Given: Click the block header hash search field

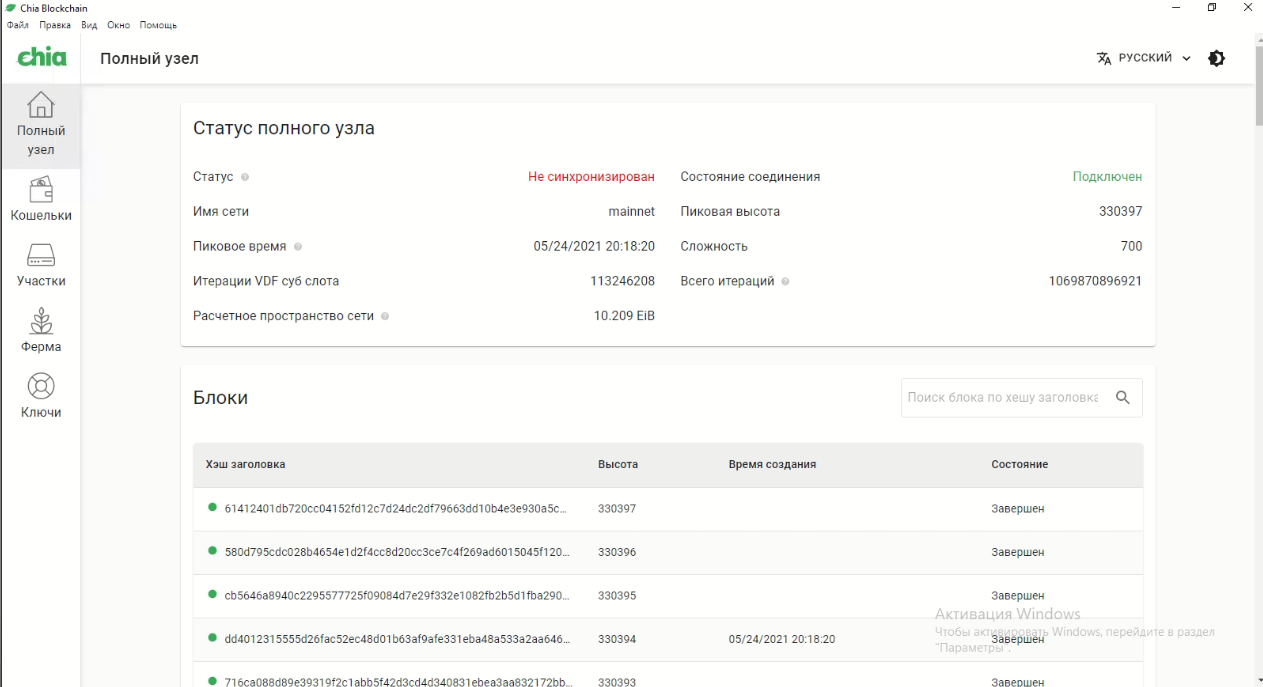Looking at the screenshot, I should click(x=1002, y=397).
